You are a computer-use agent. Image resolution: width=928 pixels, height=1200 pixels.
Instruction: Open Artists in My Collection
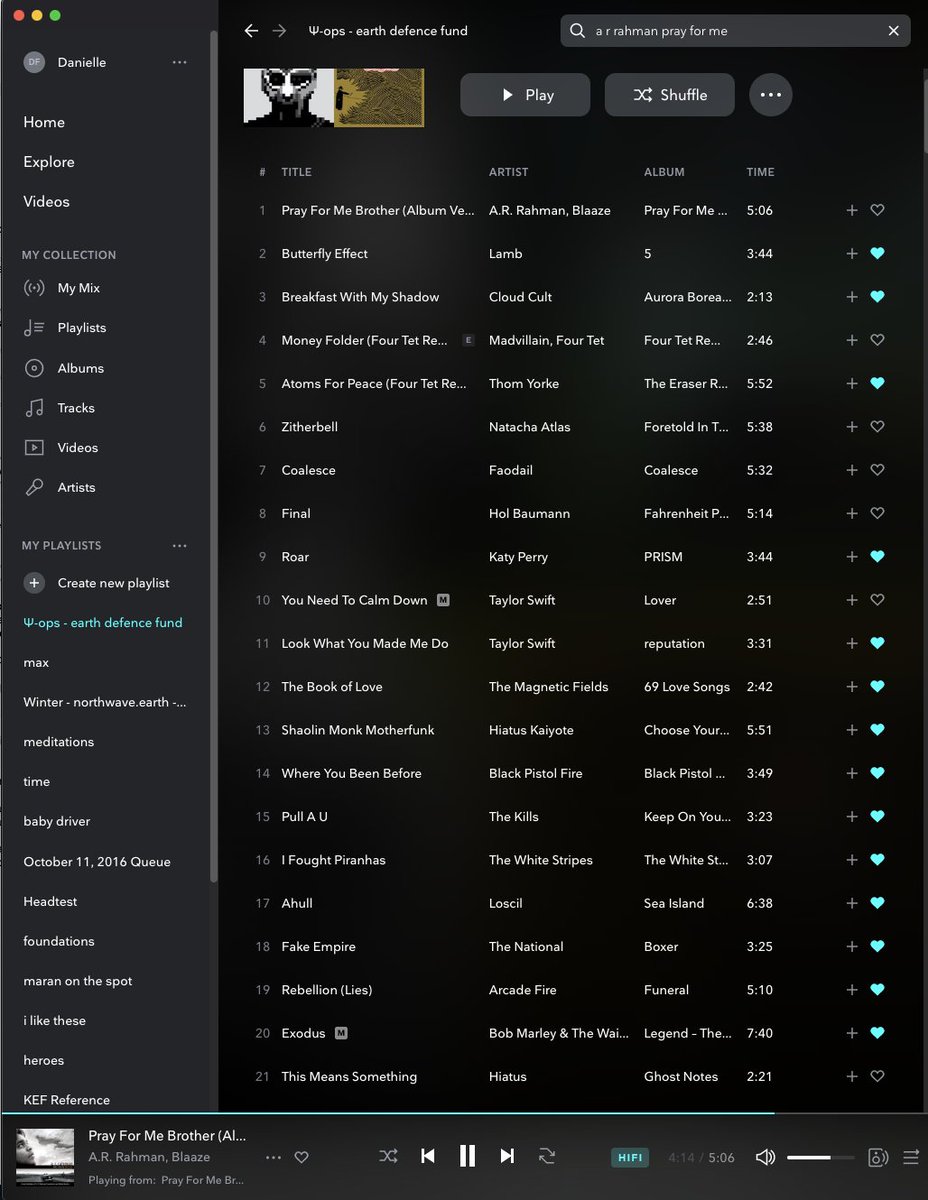(x=76, y=488)
